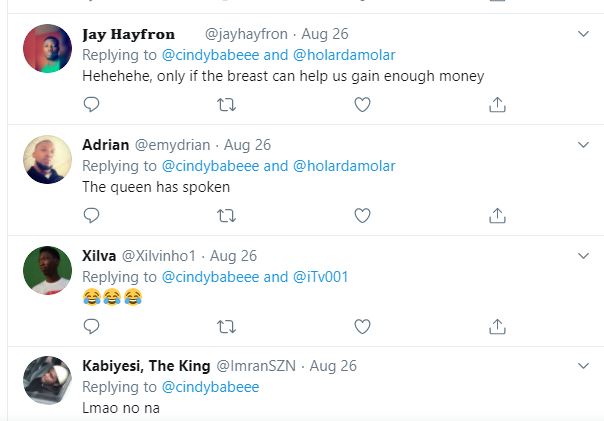Reply to Jay Hayfron's tweet
The height and width of the screenshot is (421, 604).
coord(91,104)
